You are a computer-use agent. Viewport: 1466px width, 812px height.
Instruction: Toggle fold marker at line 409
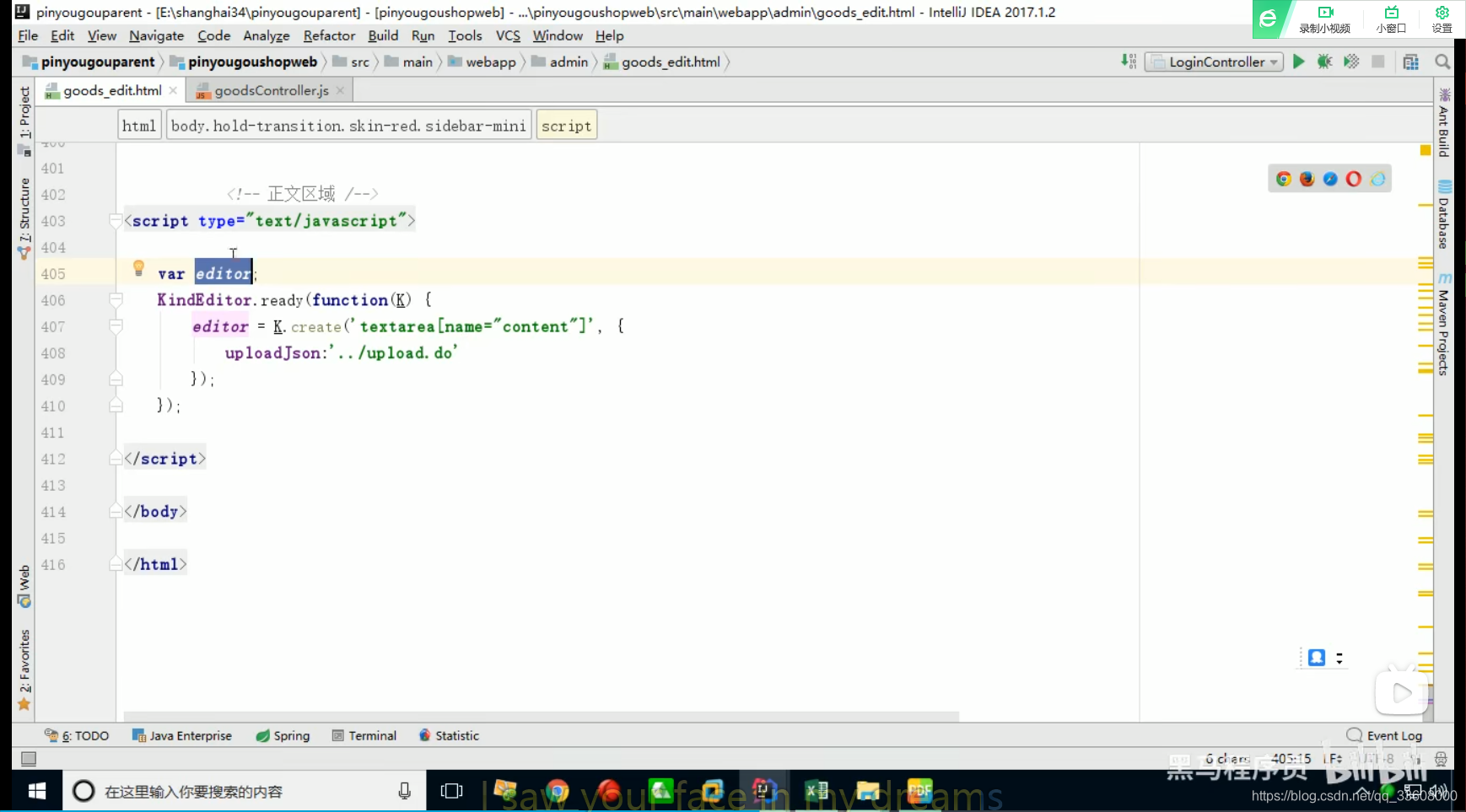point(116,379)
